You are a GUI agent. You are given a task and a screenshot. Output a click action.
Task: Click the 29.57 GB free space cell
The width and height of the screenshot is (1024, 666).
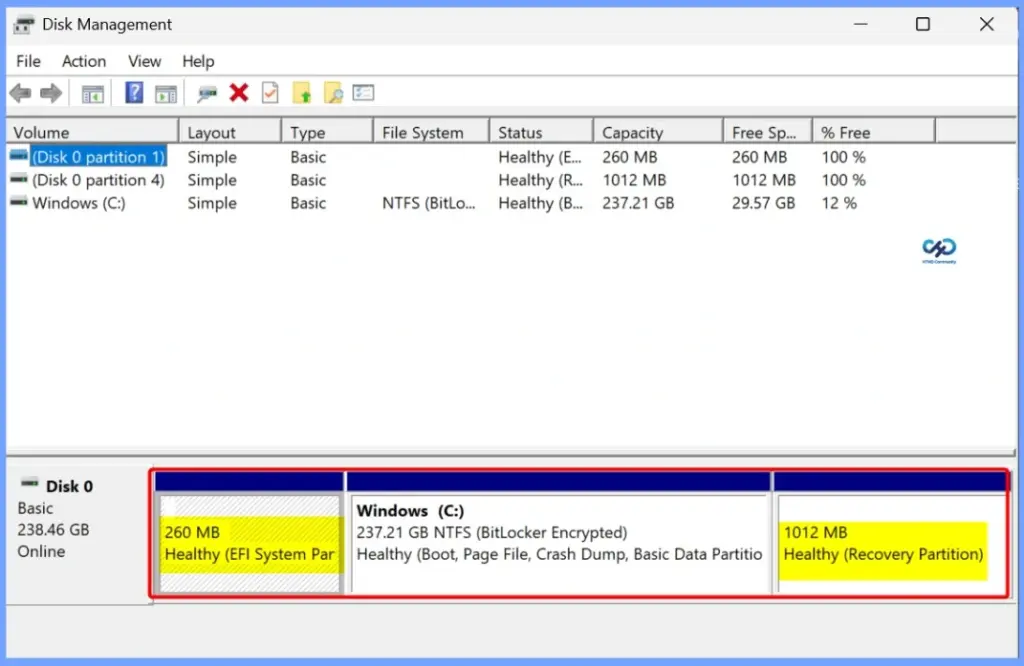point(763,203)
